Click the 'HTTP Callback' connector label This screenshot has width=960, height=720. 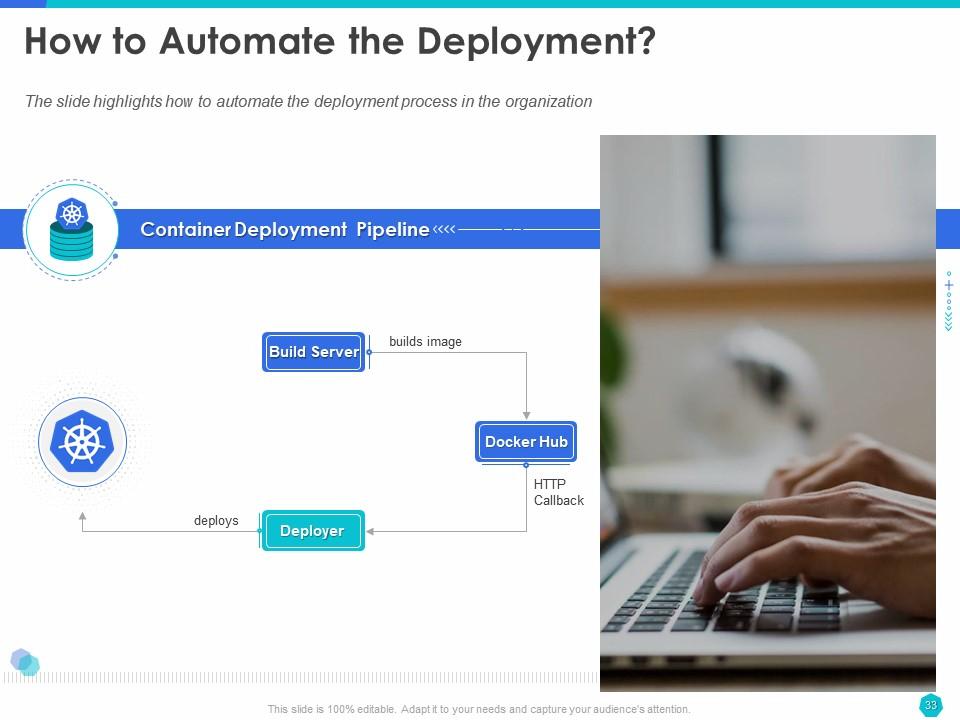click(x=558, y=493)
